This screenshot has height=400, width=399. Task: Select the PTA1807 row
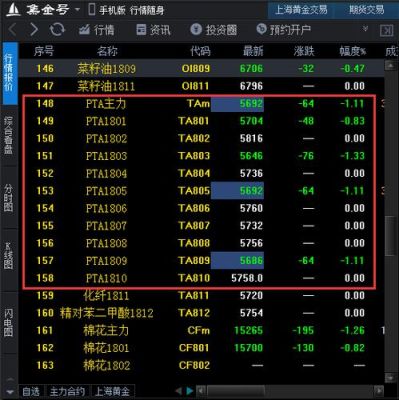(201, 226)
